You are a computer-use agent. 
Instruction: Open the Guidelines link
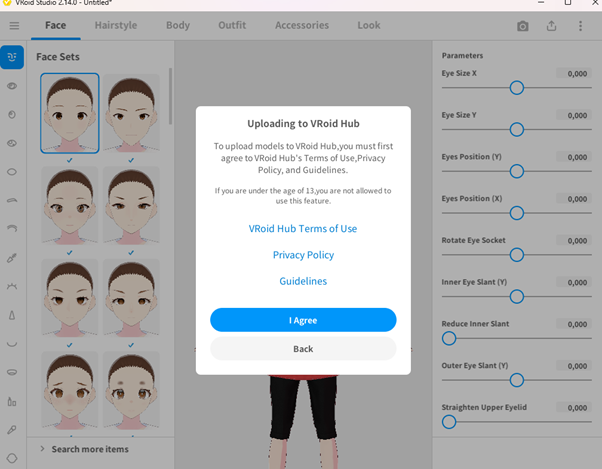[303, 281]
